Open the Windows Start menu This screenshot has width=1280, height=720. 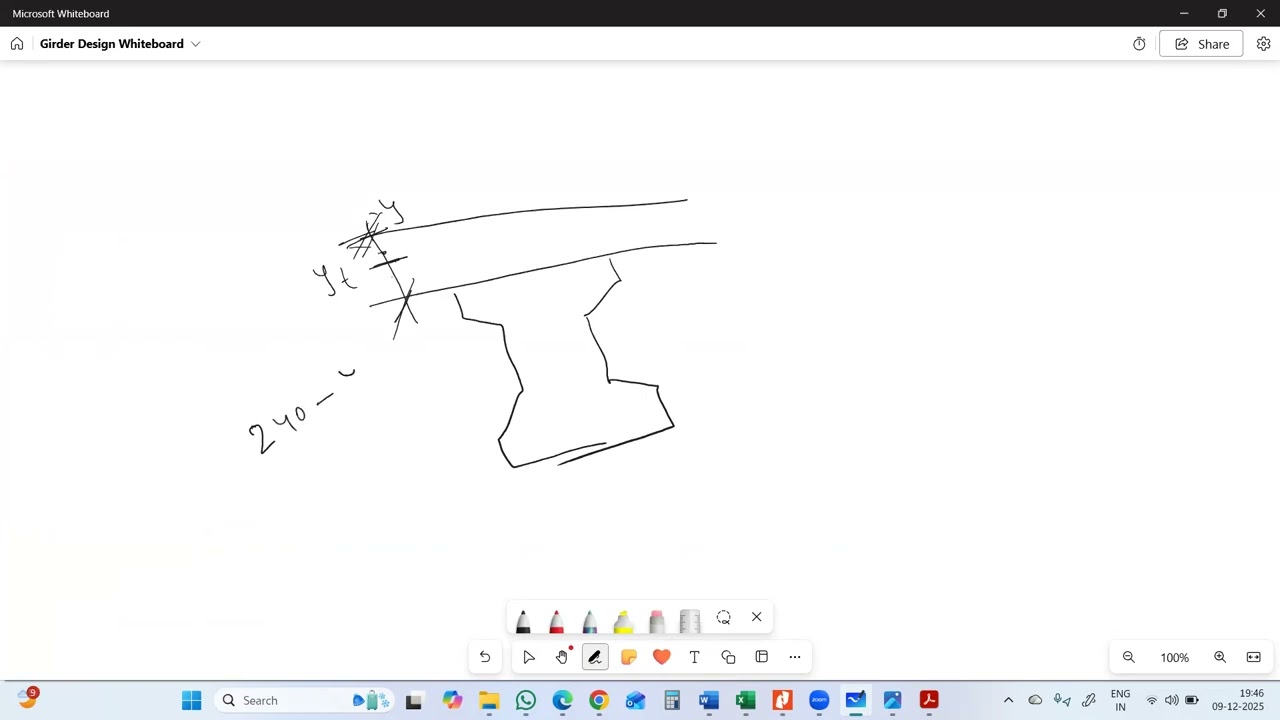191,700
